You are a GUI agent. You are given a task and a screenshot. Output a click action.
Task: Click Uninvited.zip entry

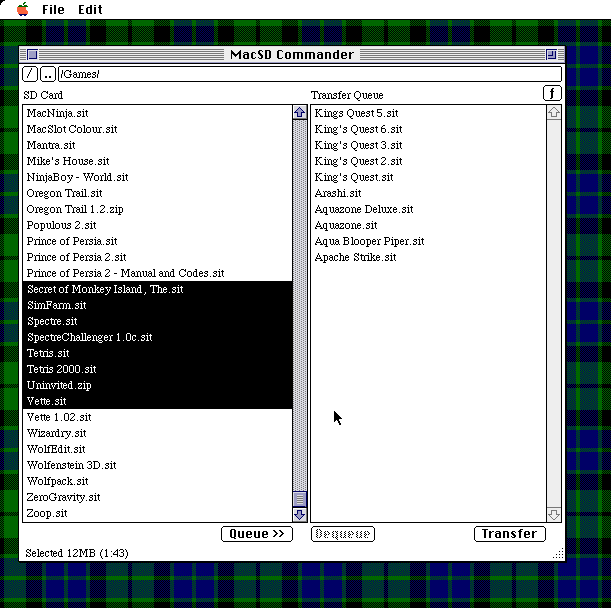click(157, 385)
